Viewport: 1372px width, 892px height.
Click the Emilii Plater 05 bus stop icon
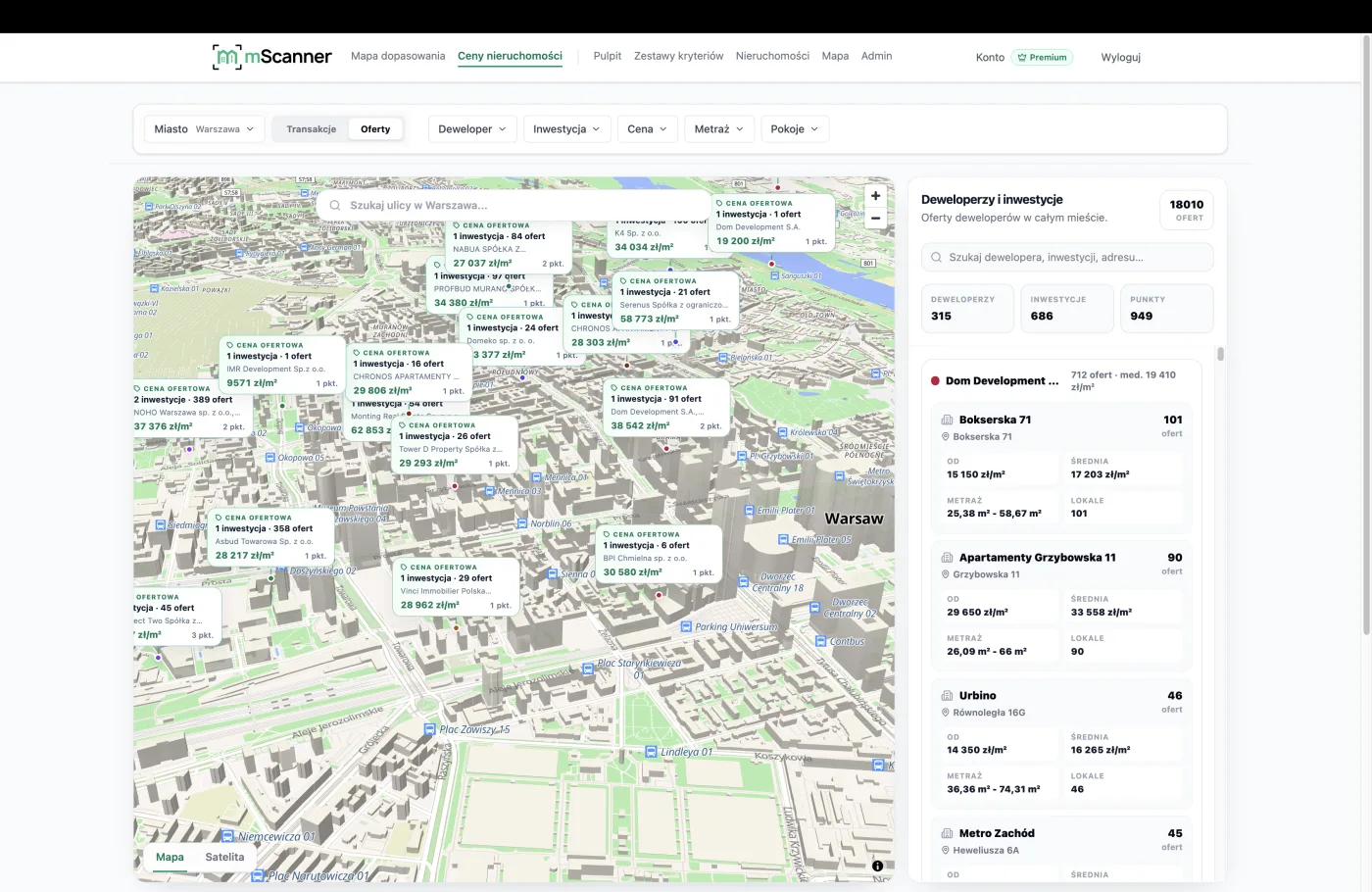pos(782,539)
